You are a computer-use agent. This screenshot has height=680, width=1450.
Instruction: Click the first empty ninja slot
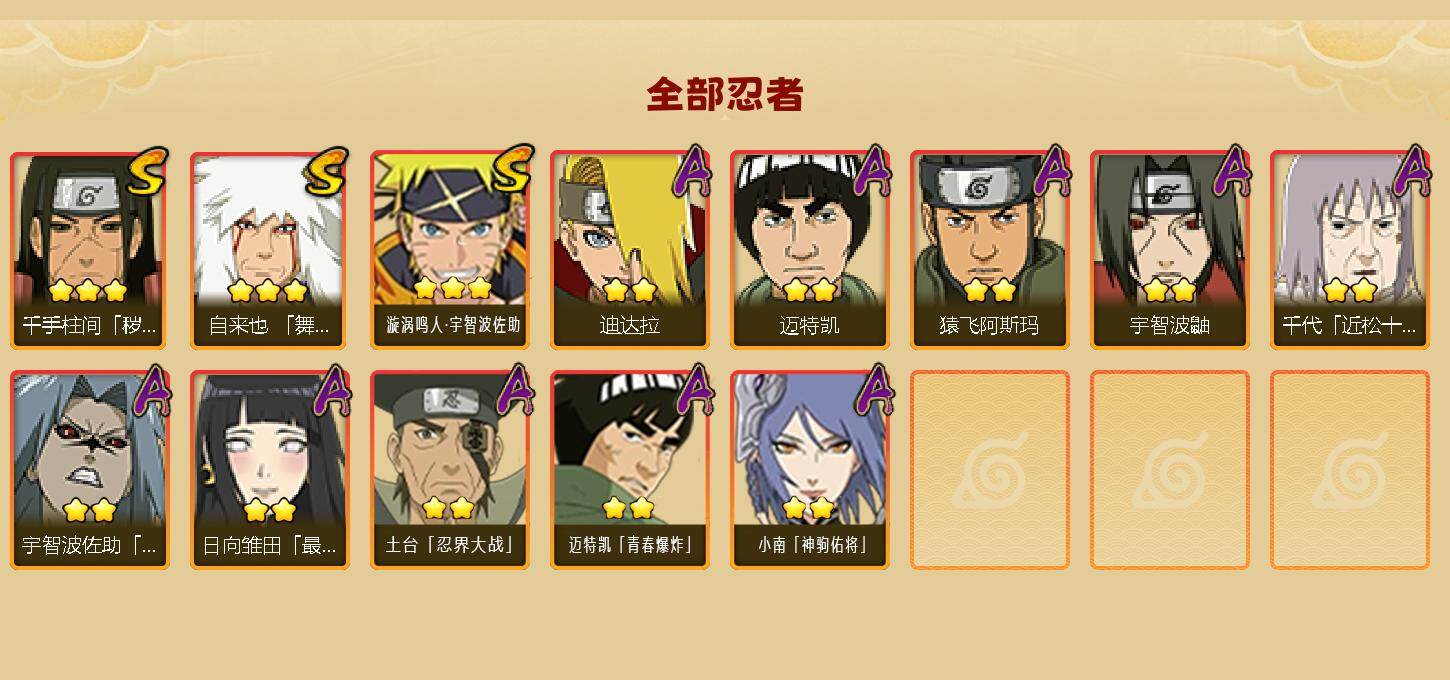click(990, 470)
